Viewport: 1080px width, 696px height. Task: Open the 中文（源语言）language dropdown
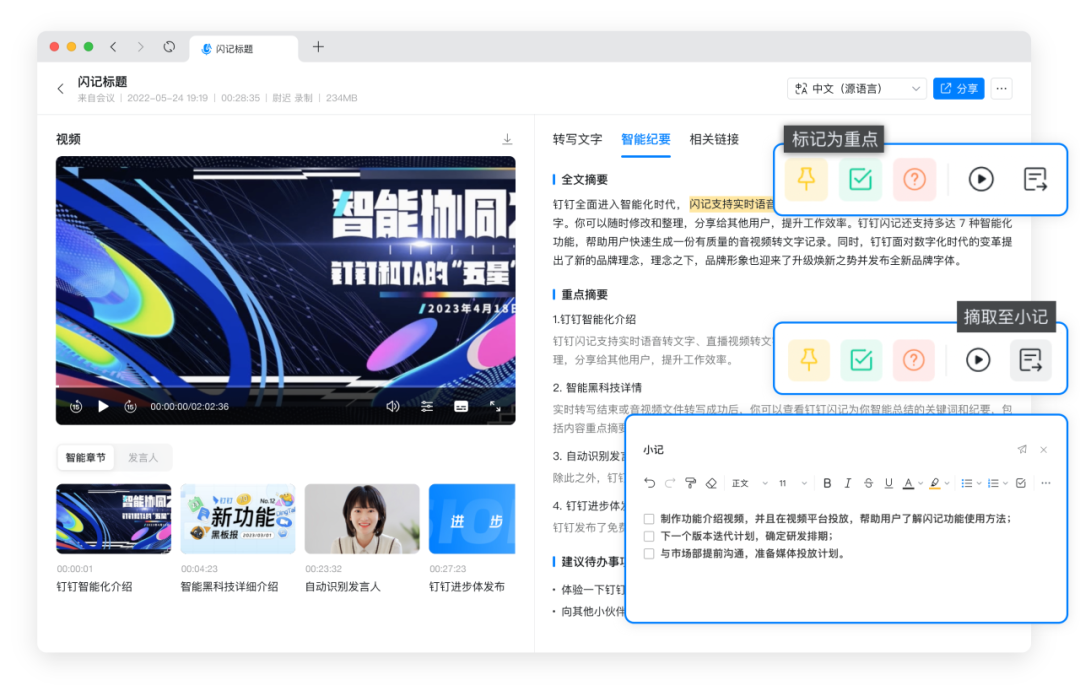click(x=857, y=89)
